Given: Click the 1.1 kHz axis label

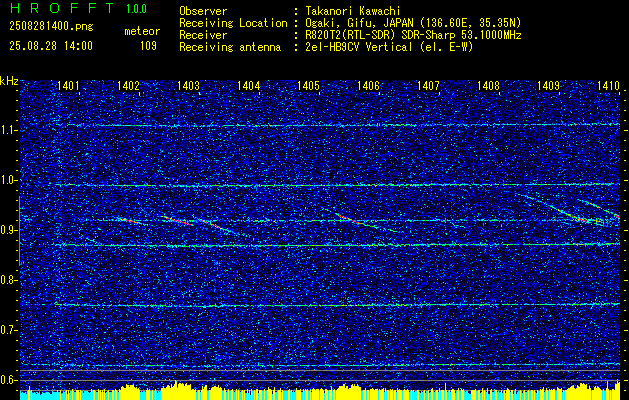Looking at the screenshot, I should point(9,130).
